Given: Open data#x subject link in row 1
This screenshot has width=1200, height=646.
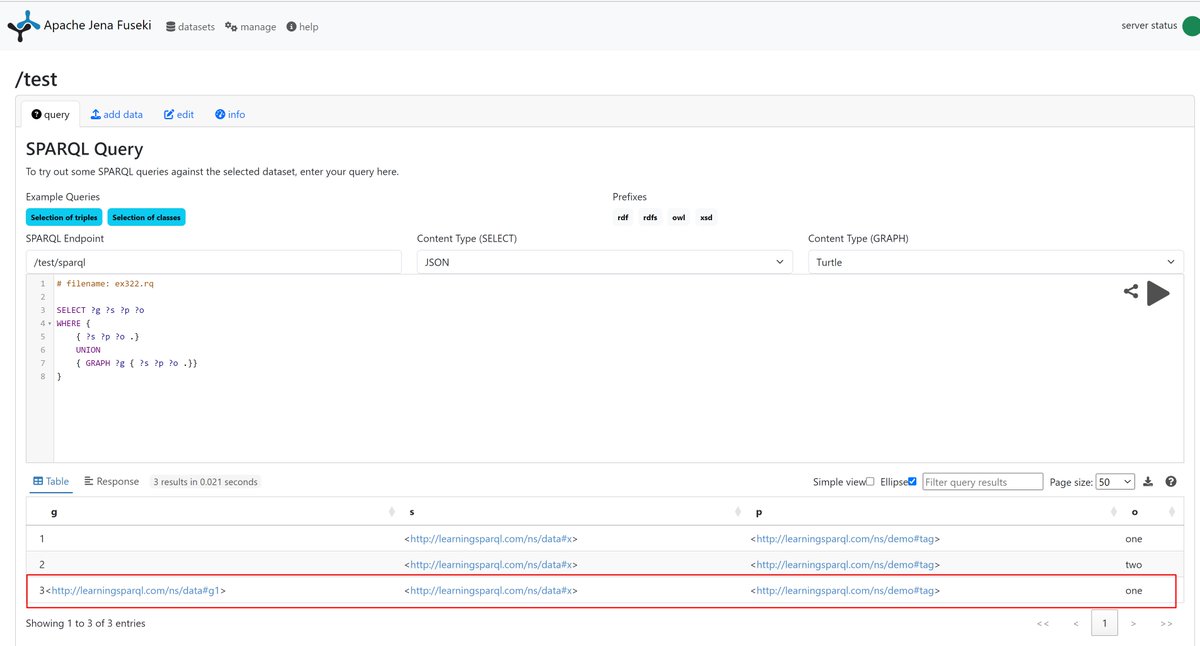Looking at the screenshot, I should pos(491,538).
